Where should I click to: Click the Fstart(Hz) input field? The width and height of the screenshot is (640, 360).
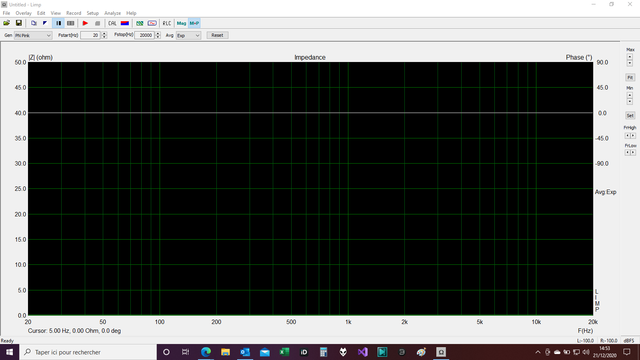[90, 36]
